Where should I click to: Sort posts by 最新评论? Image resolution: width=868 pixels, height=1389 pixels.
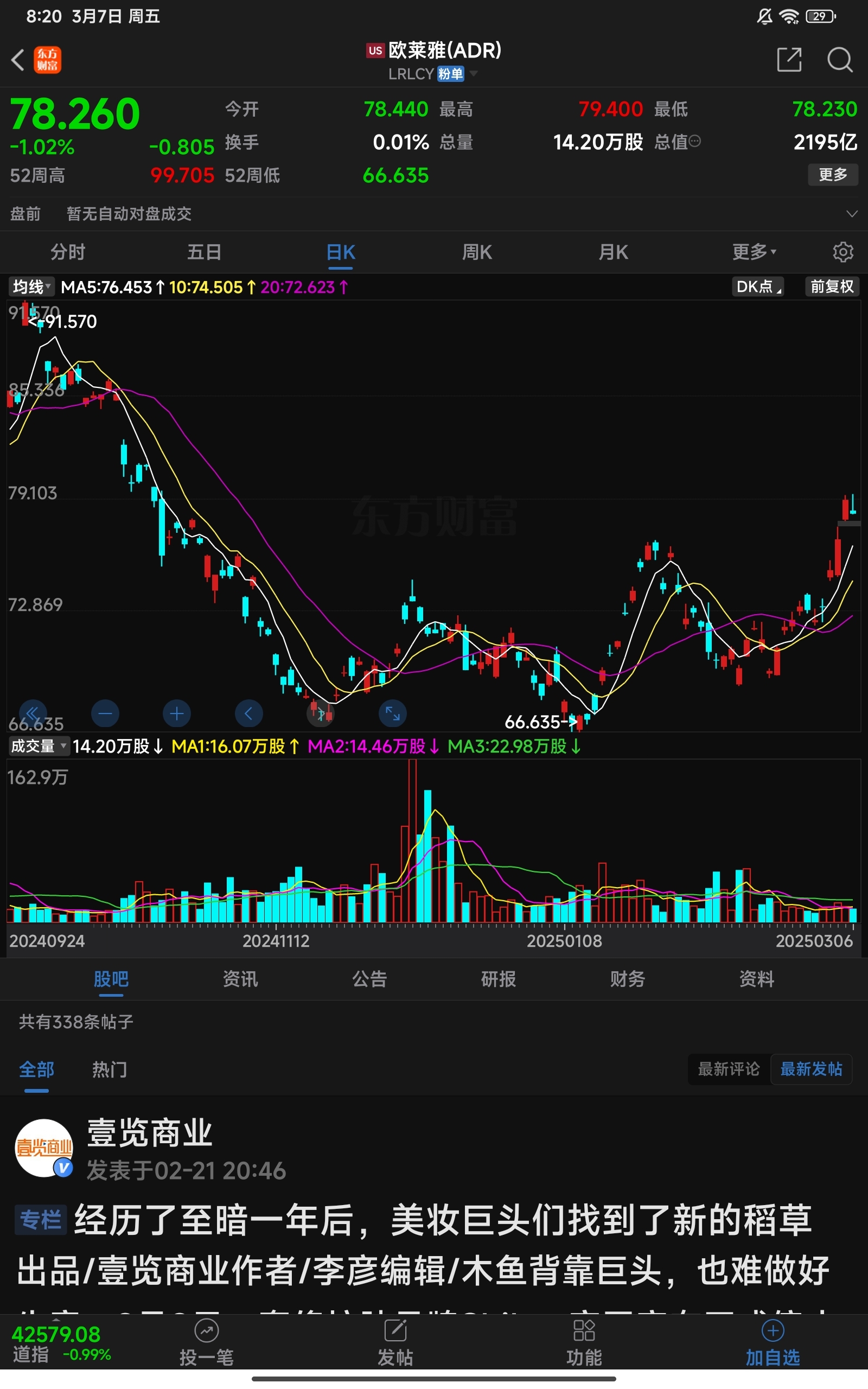tap(729, 1069)
